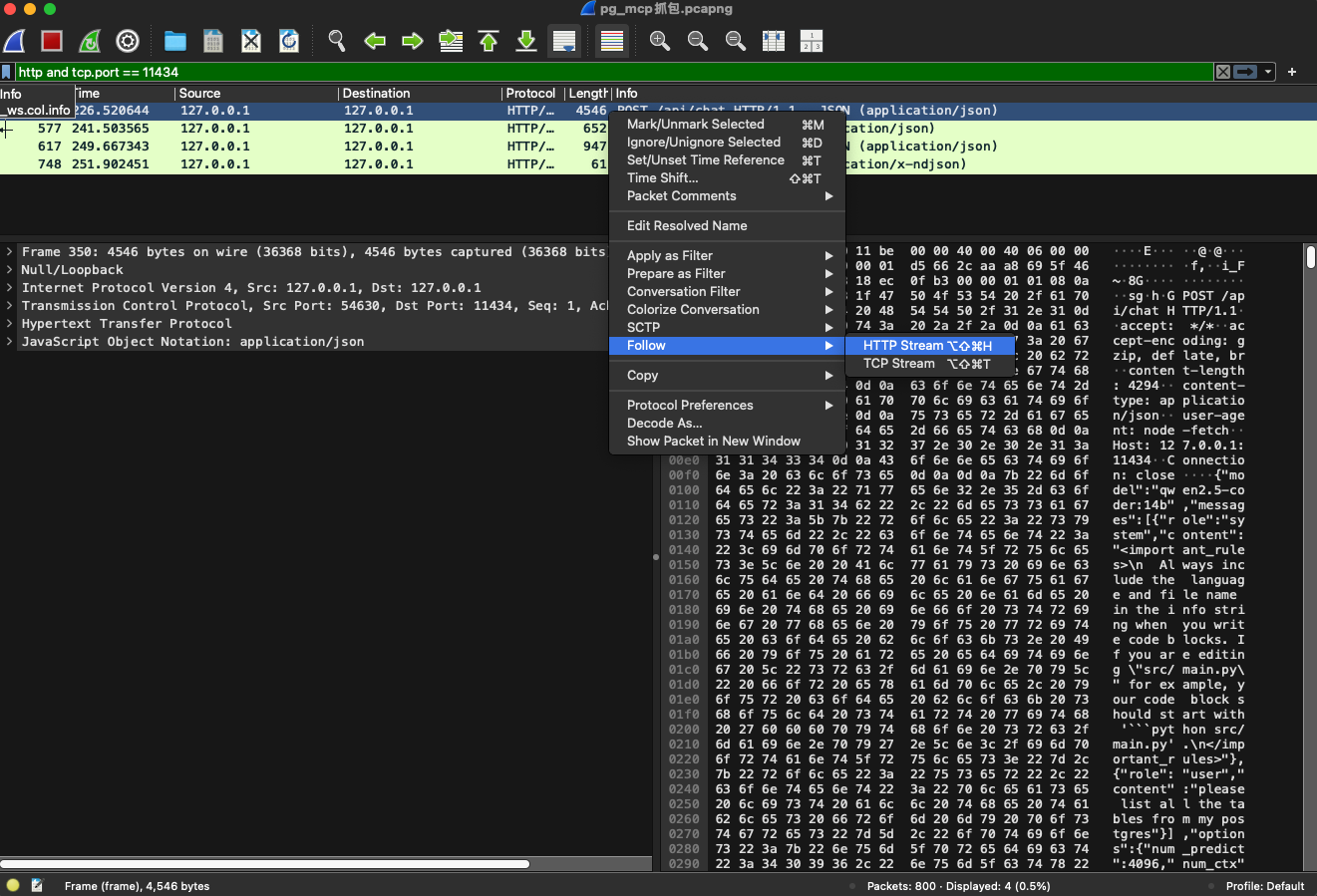
Task: Open Colorize Conversation submenu
Action: pos(727,310)
